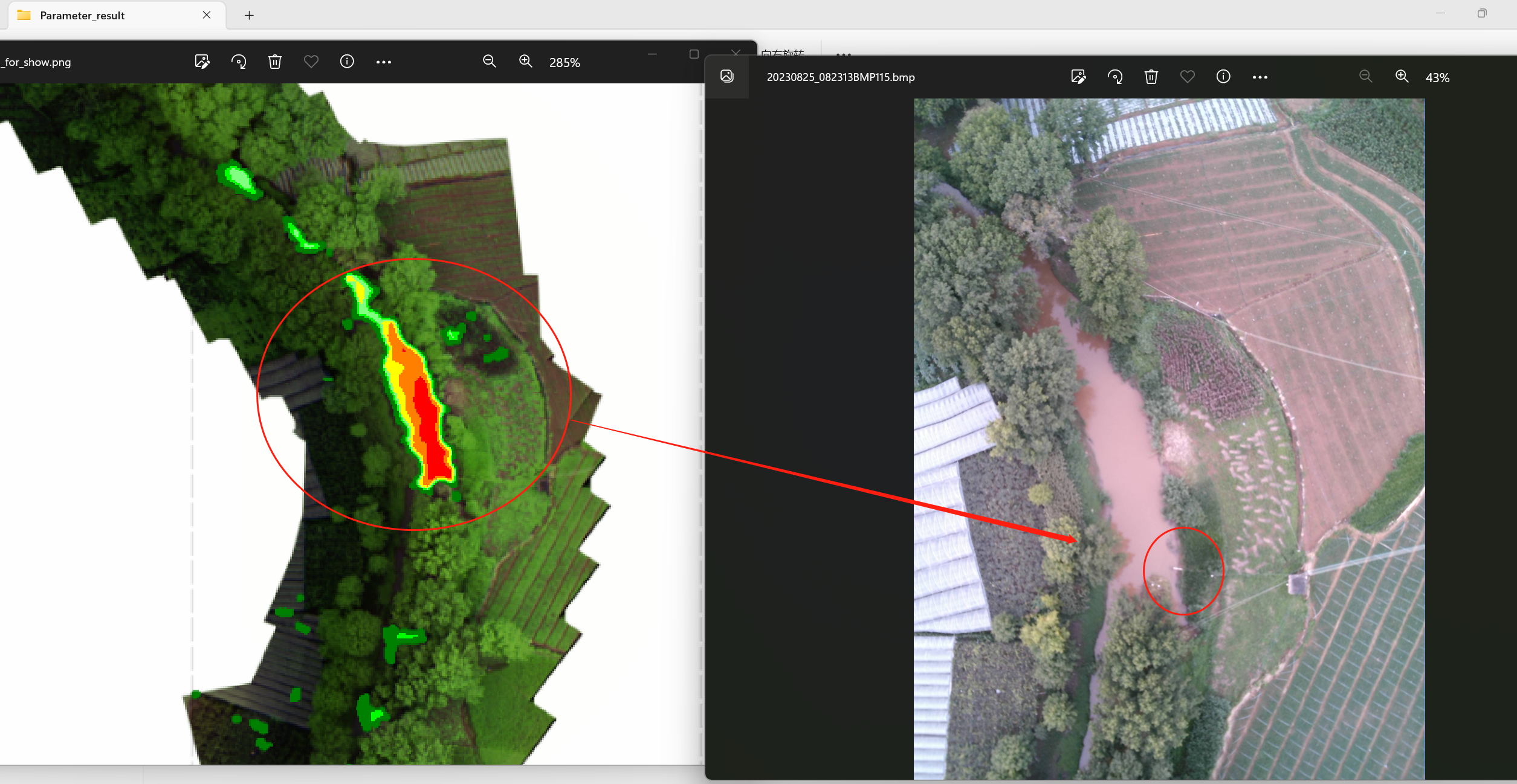Screen dimensions: 1517x784
Task: Delete the BMP115.bmp image with trash icon
Action: [x=1151, y=77]
